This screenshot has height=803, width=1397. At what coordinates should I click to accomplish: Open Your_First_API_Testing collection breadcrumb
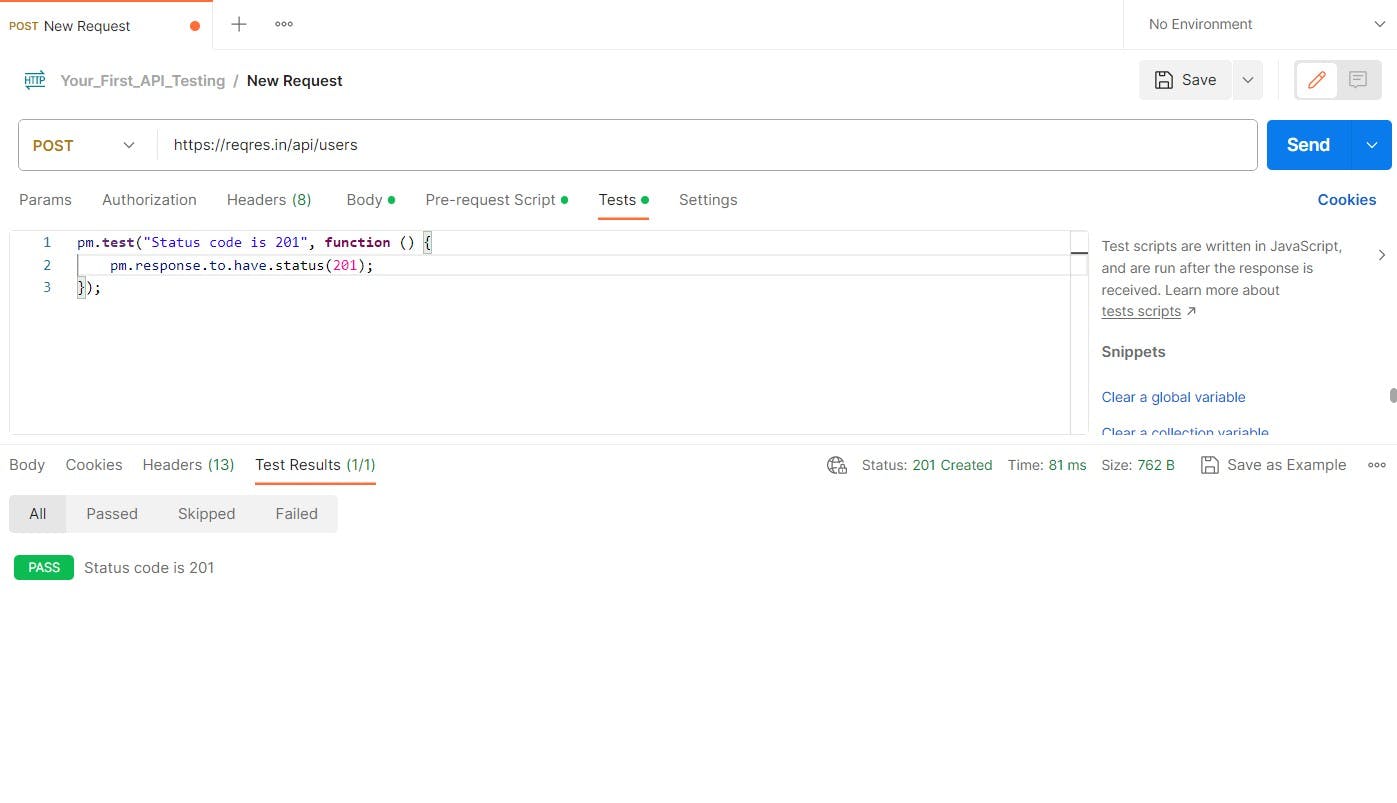[142, 81]
